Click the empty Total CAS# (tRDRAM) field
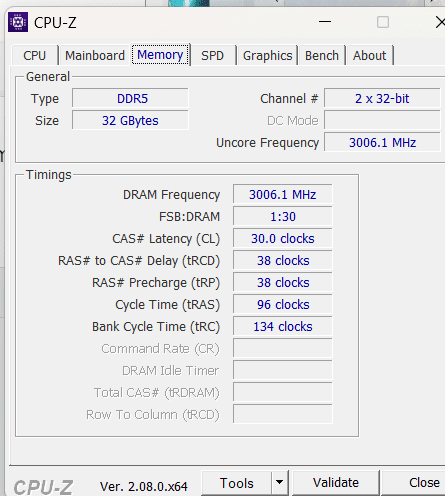This screenshot has width=445, height=496. click(x=283, y=393)
